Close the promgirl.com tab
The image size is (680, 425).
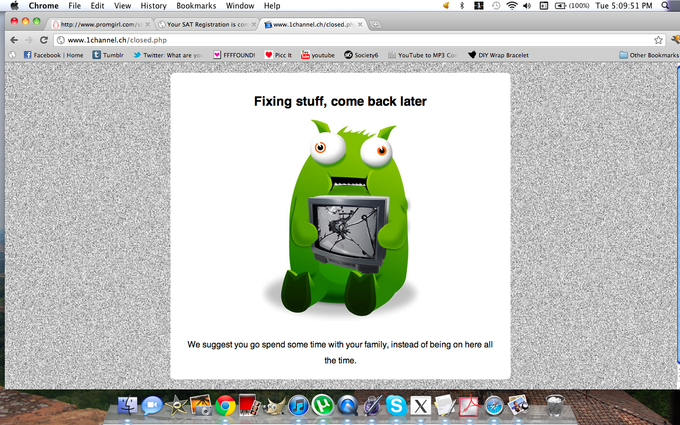pos(147,25)
